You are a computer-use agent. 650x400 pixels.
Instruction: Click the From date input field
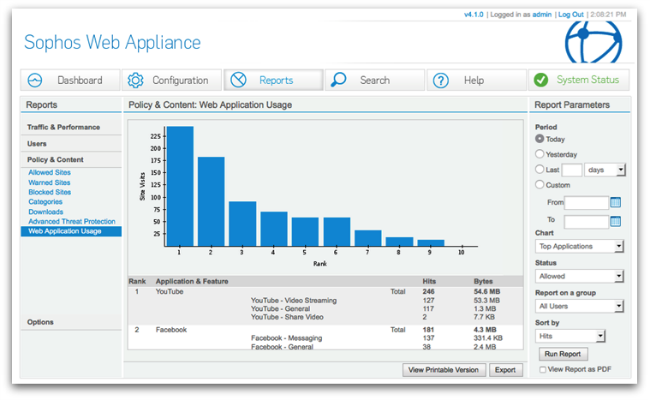586,203
